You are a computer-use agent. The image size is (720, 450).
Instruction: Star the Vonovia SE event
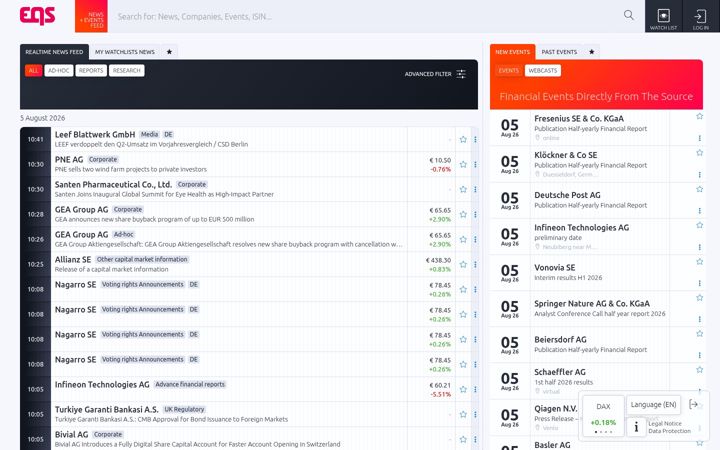[x=699, y=262]
